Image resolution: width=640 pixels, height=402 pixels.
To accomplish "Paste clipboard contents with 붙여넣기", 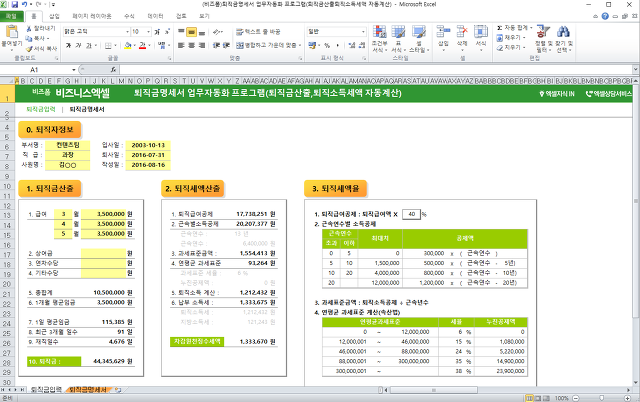I will [x=11, y=36].
